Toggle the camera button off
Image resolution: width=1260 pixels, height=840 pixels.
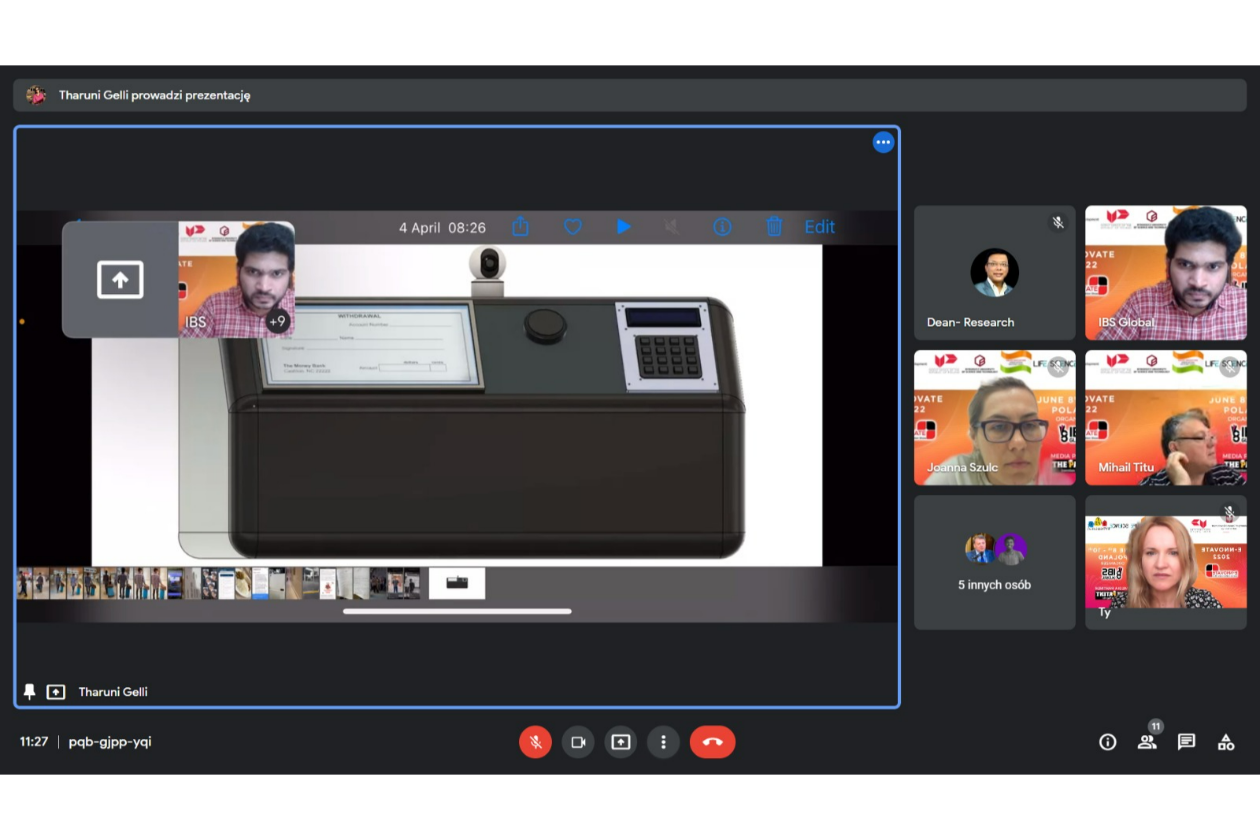[x=578, y=742]
